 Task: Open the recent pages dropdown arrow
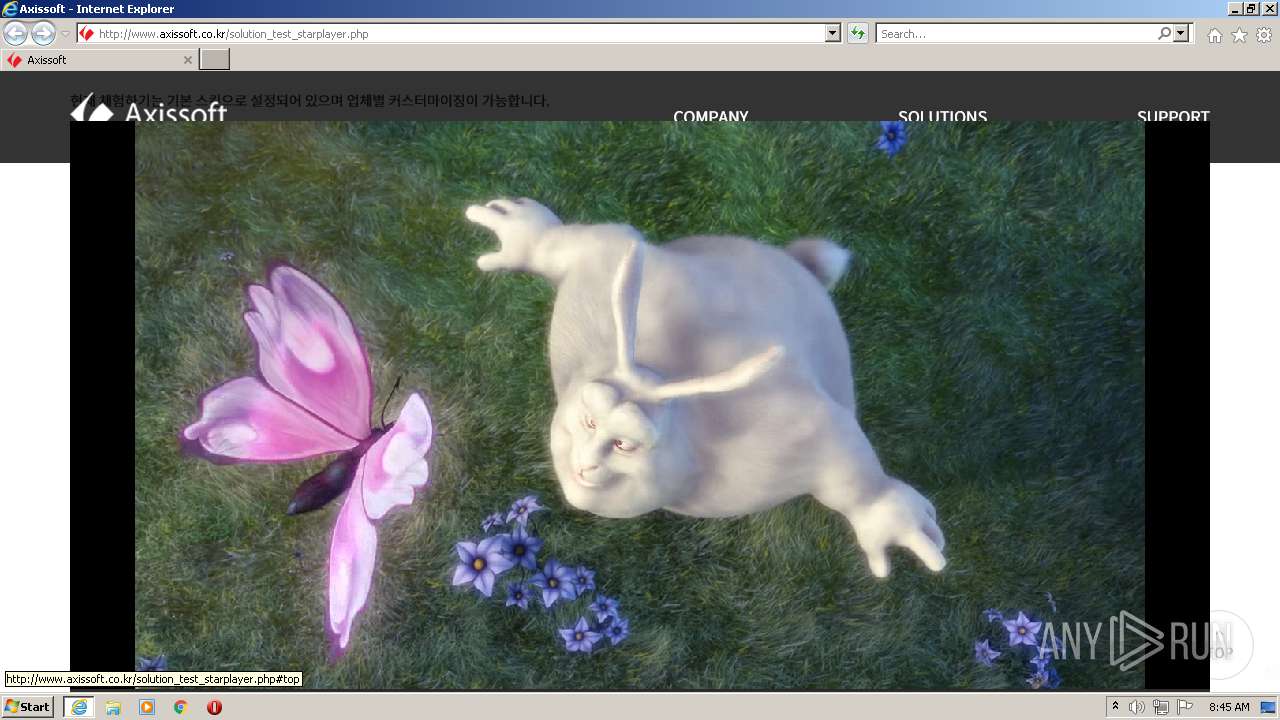pos(66,34)
